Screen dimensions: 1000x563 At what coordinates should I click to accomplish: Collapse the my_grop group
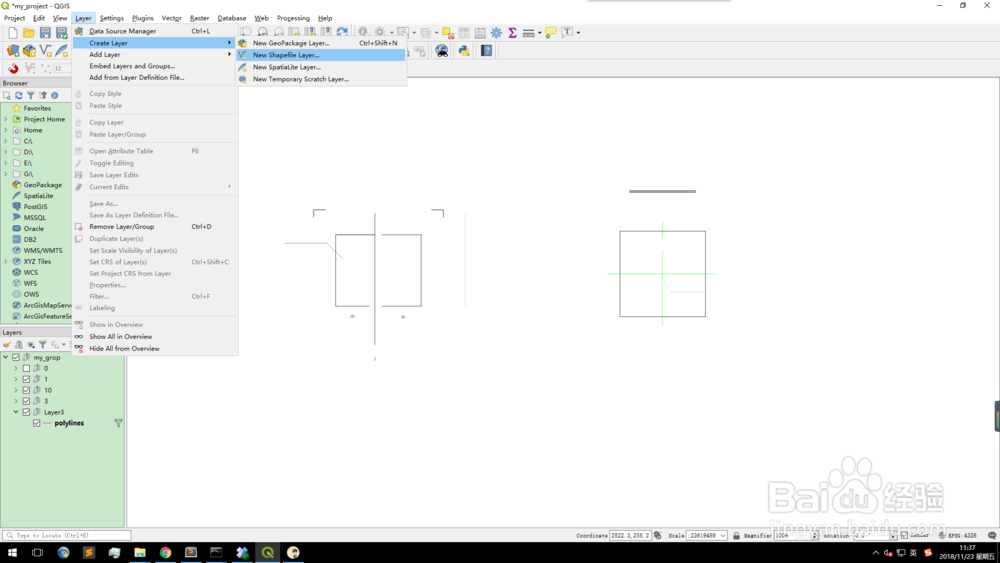click(x=6, y=357)
